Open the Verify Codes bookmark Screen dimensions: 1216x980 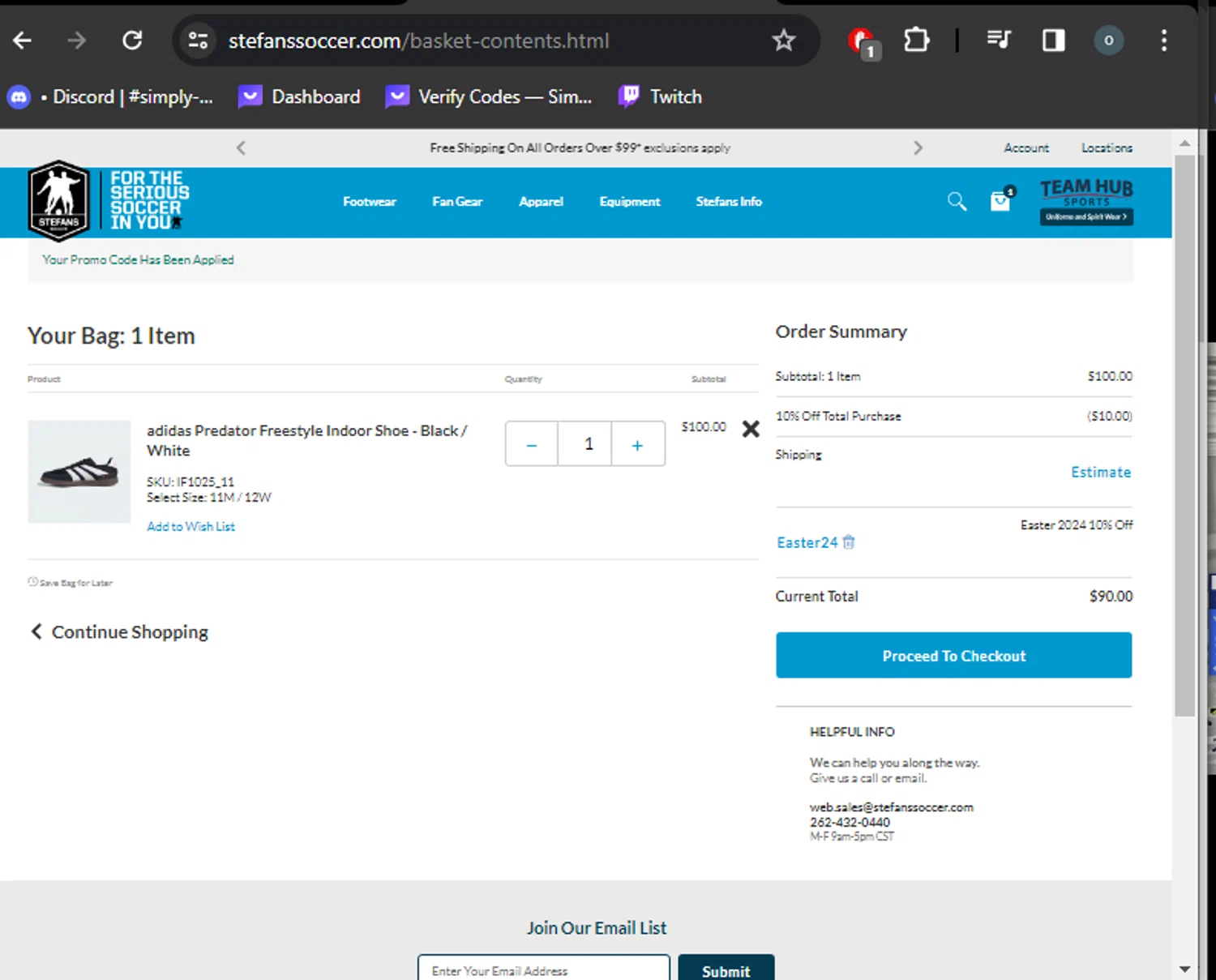489,96
